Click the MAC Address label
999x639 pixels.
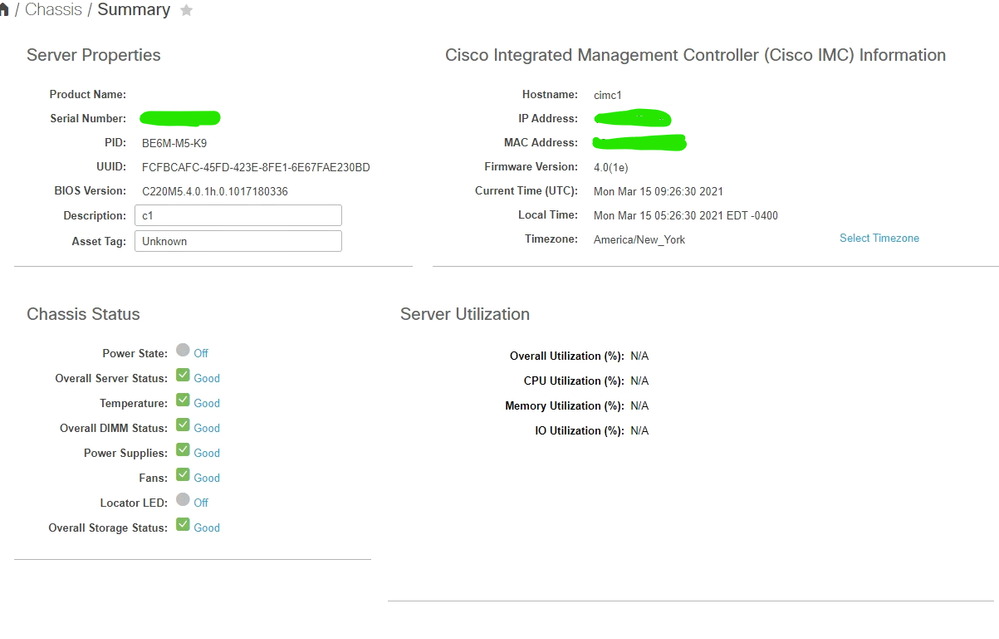click(541, 143)
